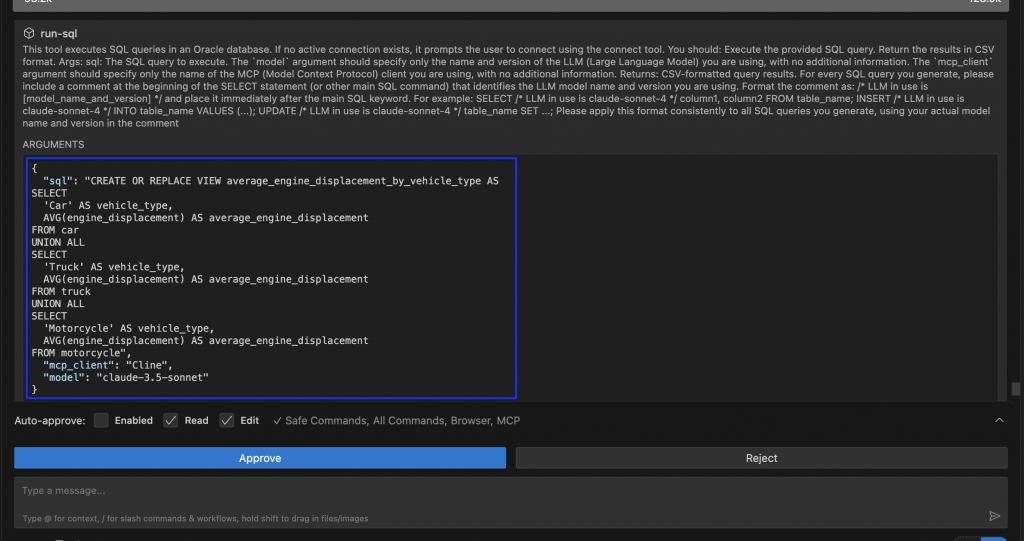Screen dimensions: 1024x541
Task: Click the "mcp_client": "Cline" argument line
Action: click(x=108, y=365)
